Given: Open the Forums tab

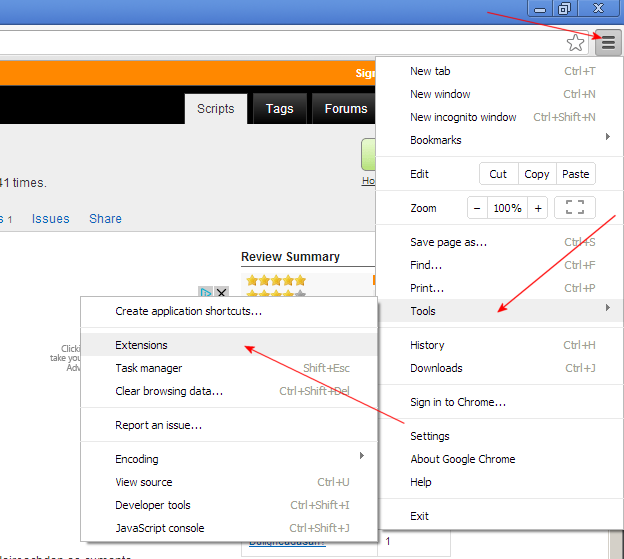Looking at the screenshot, I should point(345,109).
